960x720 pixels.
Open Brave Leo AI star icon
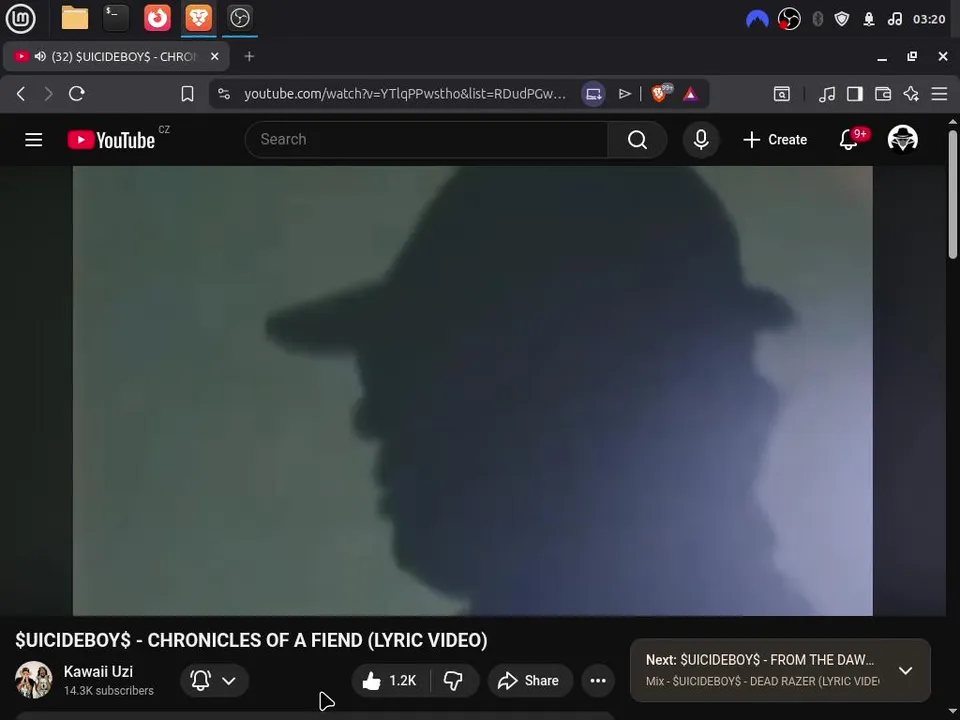click(x=911, y=94)
